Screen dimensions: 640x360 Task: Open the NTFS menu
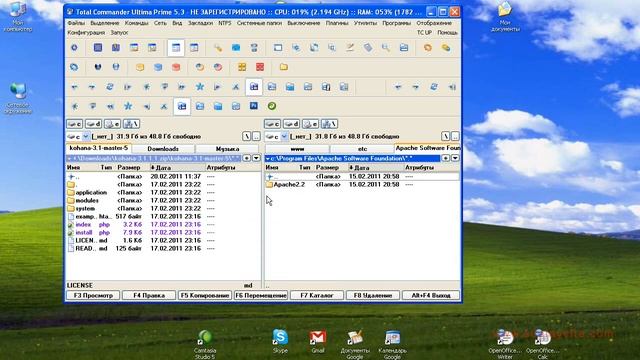coord(224,23)
